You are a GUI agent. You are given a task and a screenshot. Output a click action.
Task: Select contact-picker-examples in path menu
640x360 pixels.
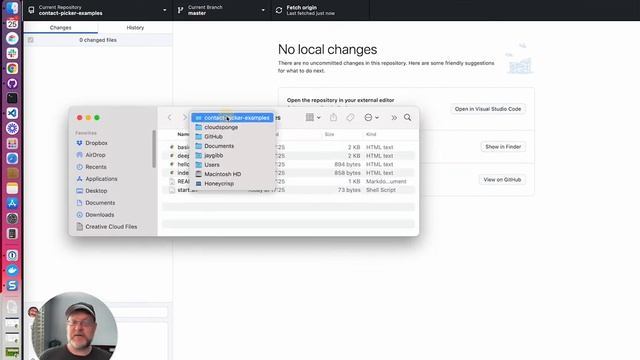pyautogui.click(x=232, y=118)
